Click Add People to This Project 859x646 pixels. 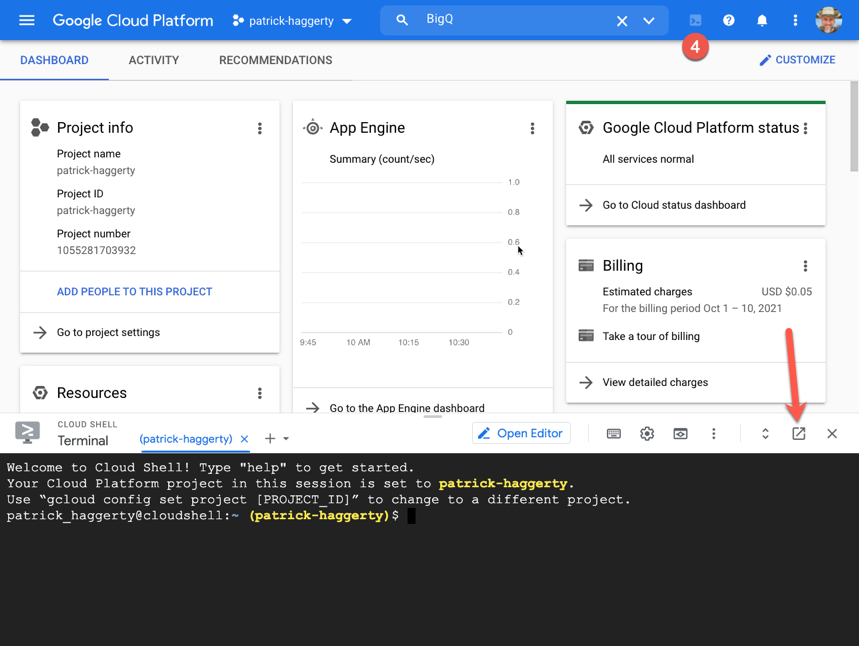pyautogui.click(x=134, y=292)
